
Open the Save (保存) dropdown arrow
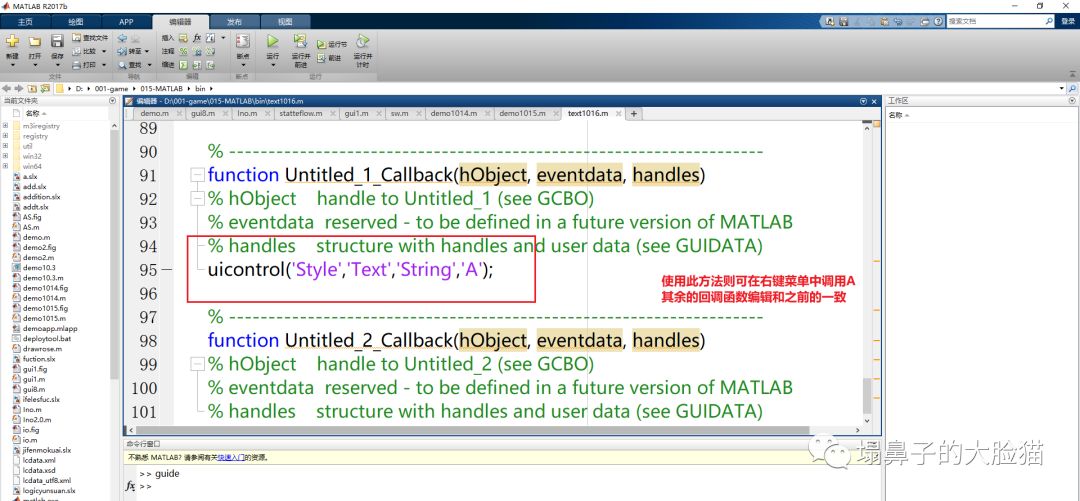pyautogui.click(x=57, y=65)
